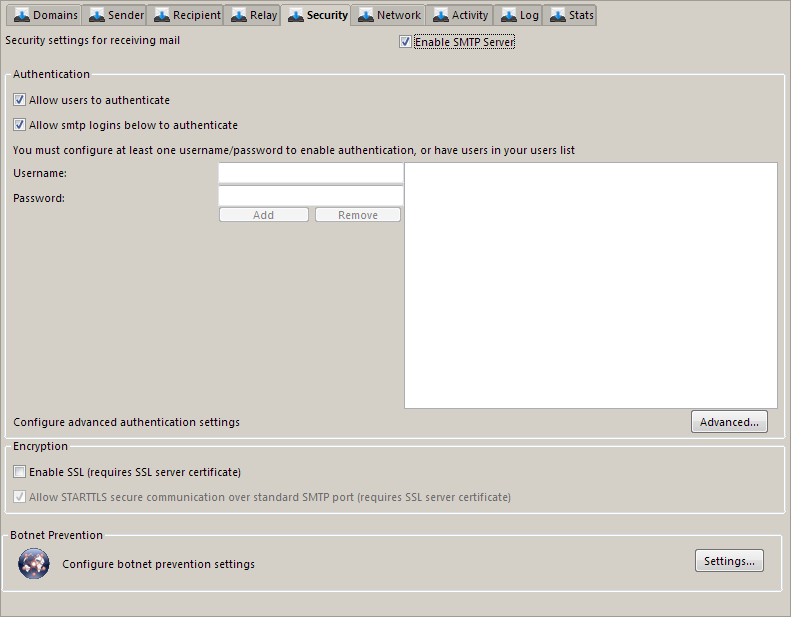Click the botnet prevention globe icon
The image size is (791, 617).
pos(33,564)
